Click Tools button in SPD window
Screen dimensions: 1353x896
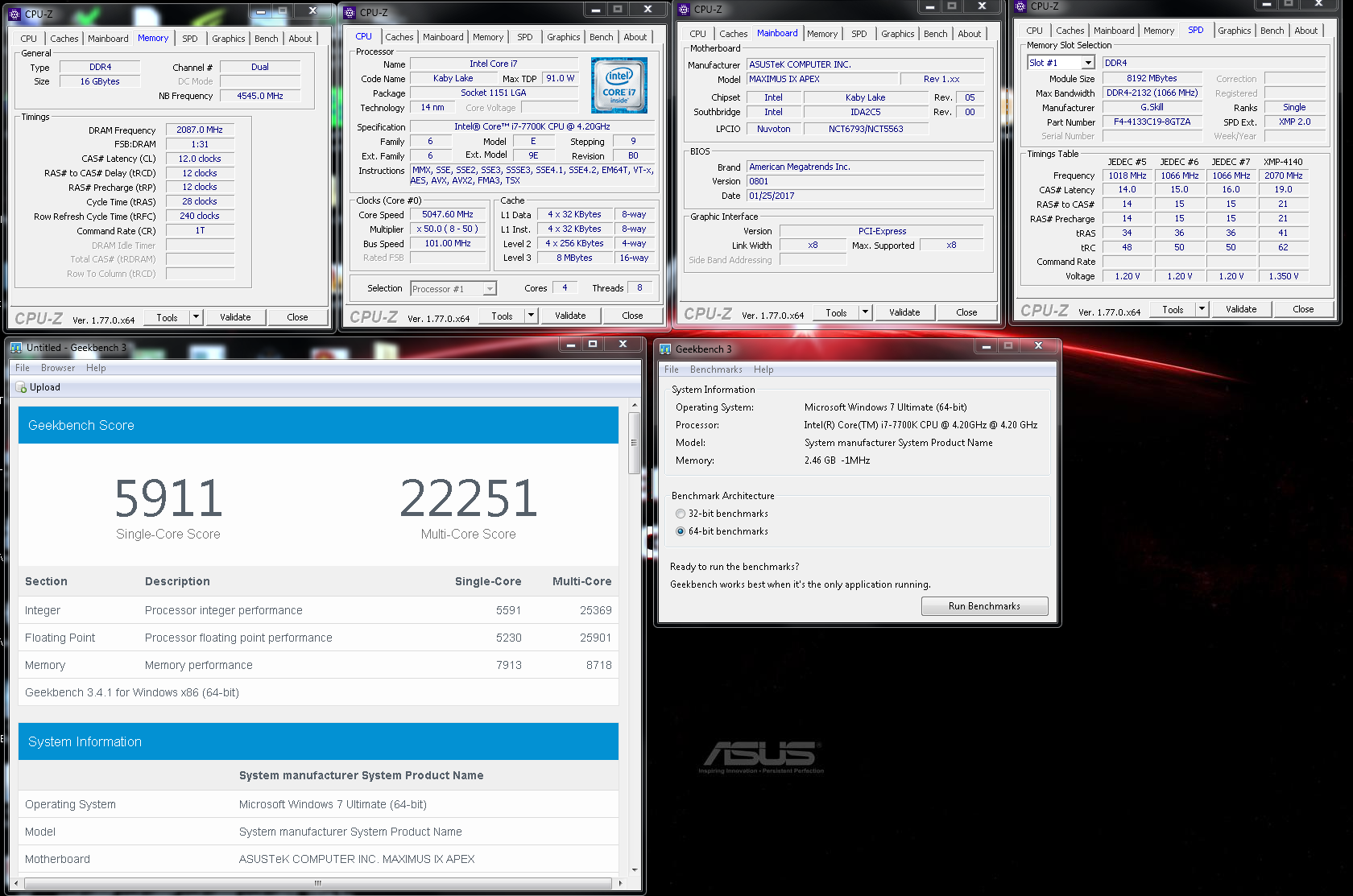point(1173,309)
